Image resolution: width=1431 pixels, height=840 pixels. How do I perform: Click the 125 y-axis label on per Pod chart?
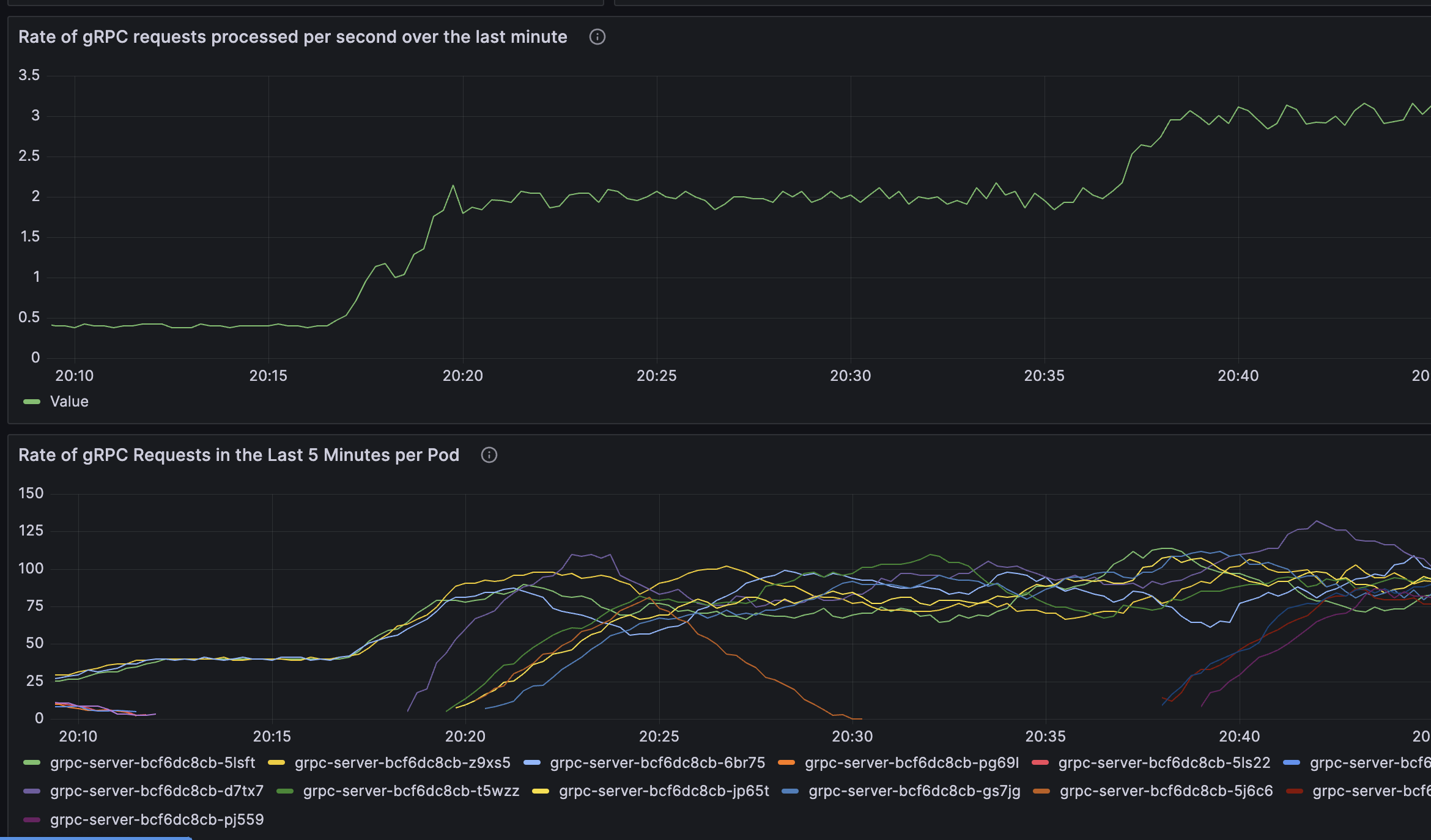(x=31, y=531)
